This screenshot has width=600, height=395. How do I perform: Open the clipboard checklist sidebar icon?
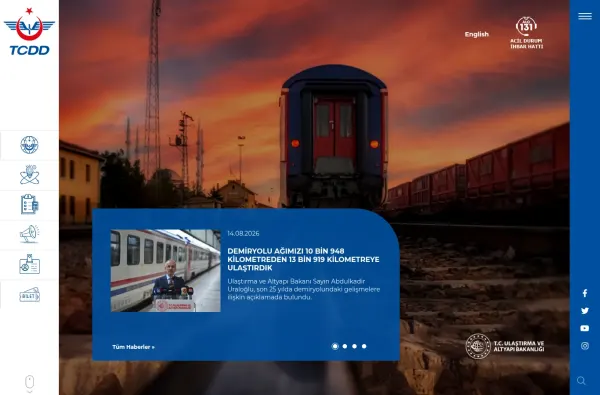pos(29,204)
